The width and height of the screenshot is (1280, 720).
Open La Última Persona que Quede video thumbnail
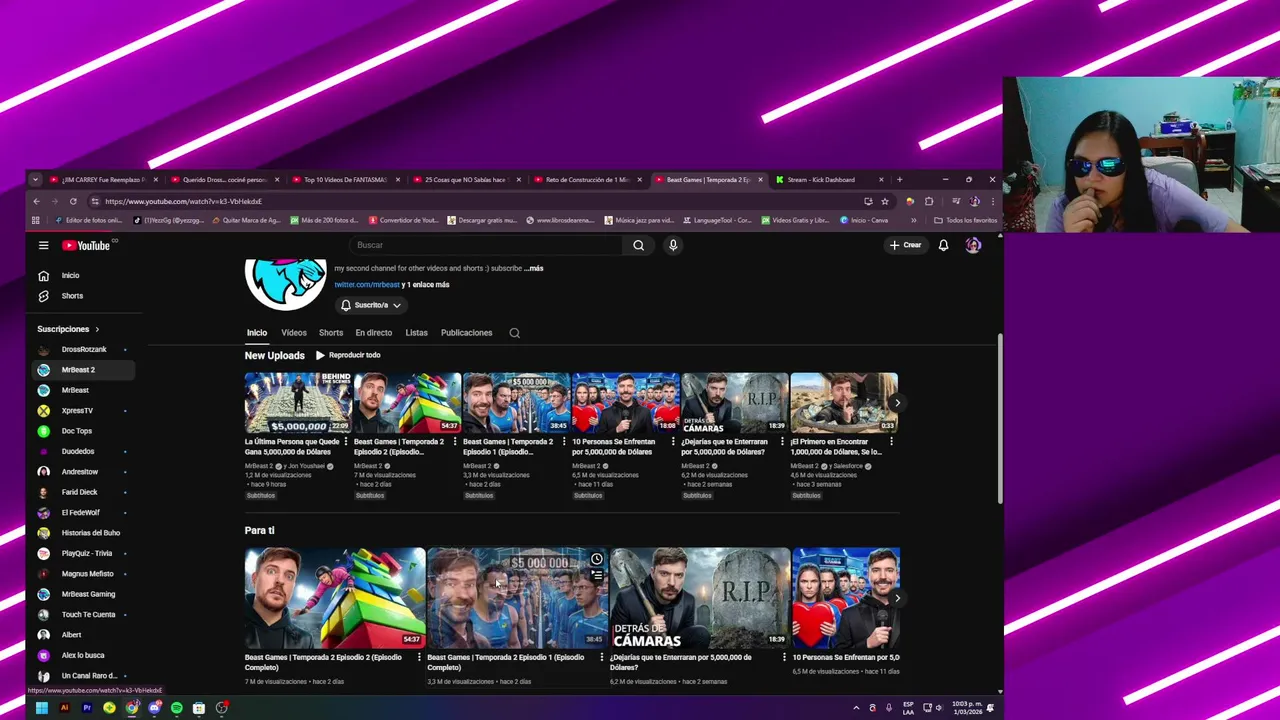pos(298,403)
